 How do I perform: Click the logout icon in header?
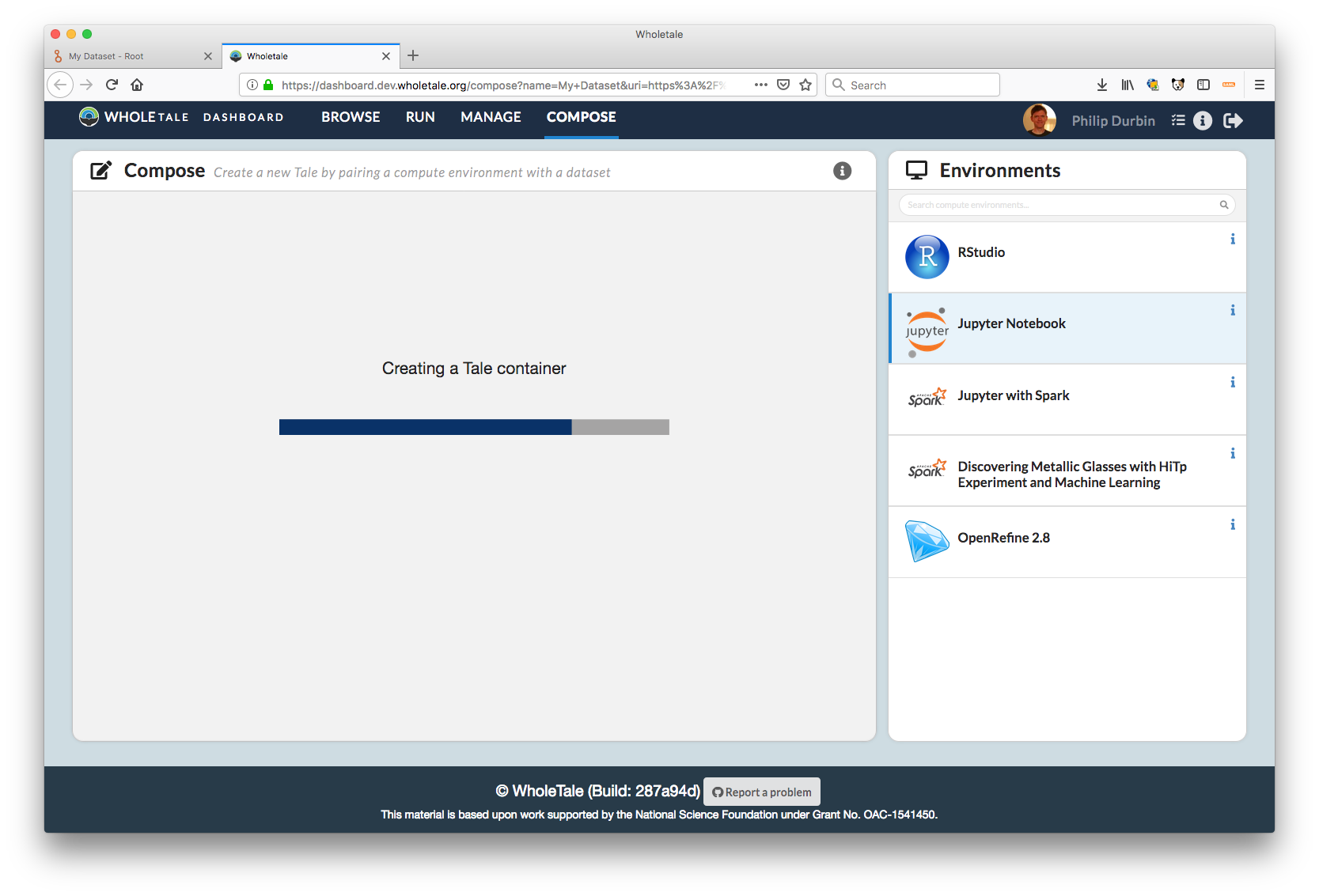tap(1232, 120)
